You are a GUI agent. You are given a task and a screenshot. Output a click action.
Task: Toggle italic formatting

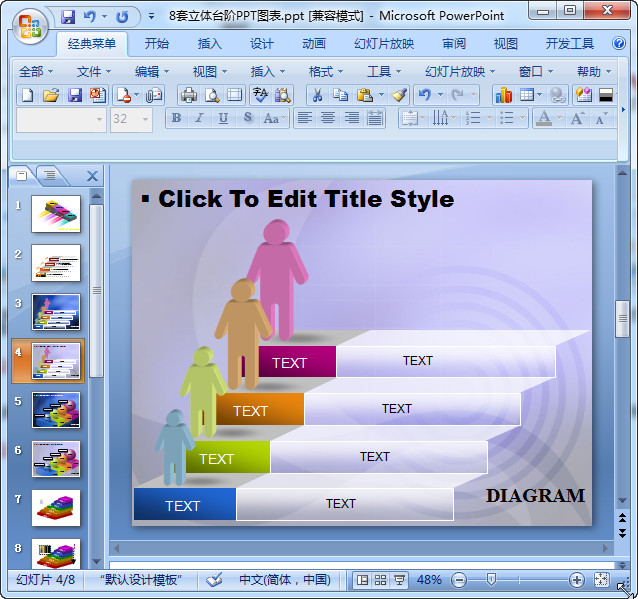pos(199,118)
